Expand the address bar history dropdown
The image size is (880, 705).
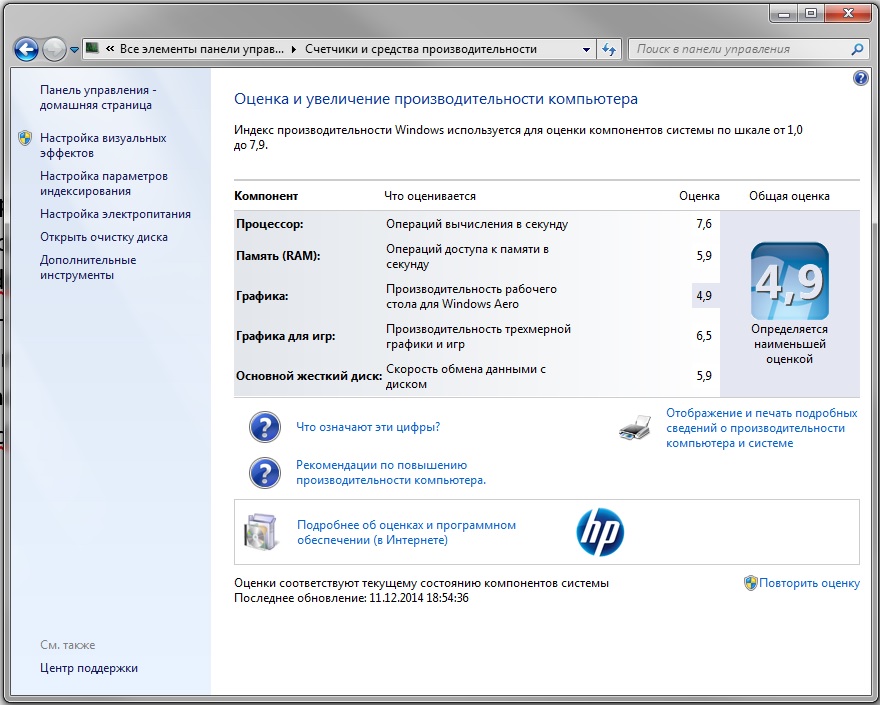click(586, 49)
